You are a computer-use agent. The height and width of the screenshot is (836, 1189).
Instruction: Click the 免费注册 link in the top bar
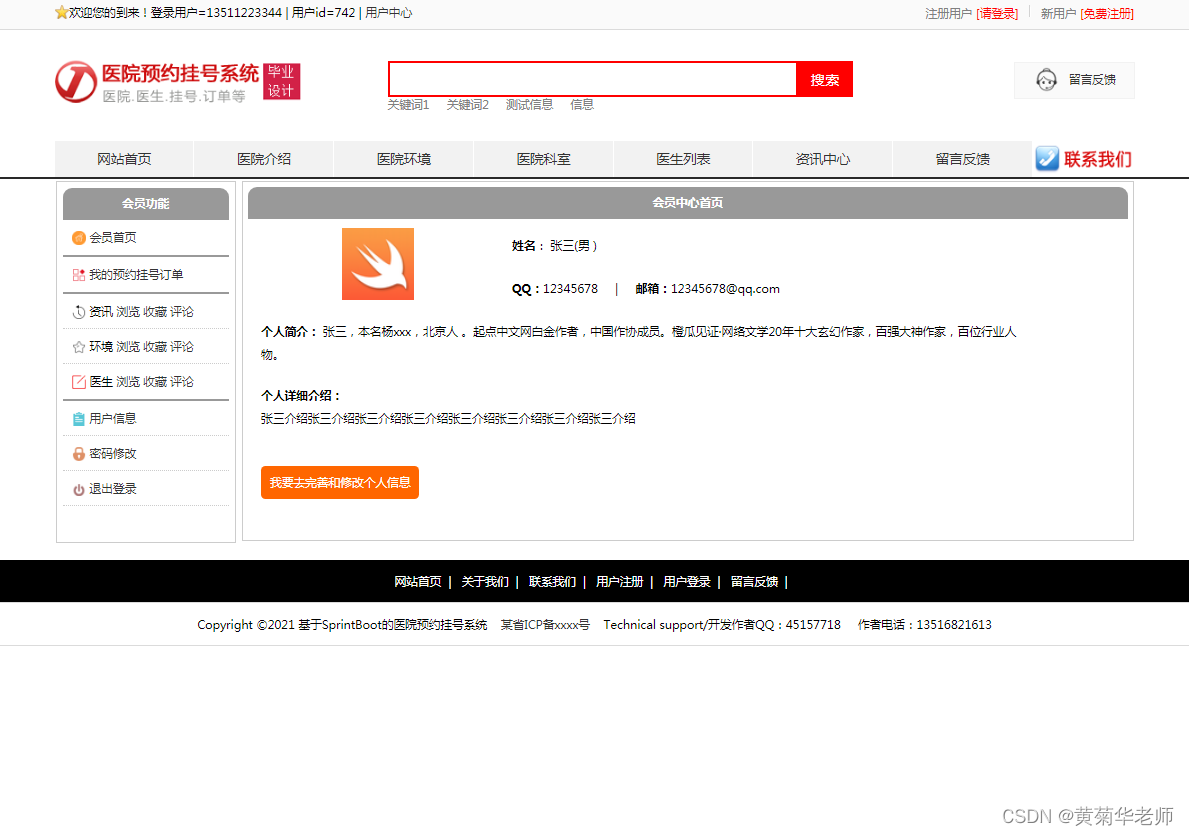click(1107, 14)
